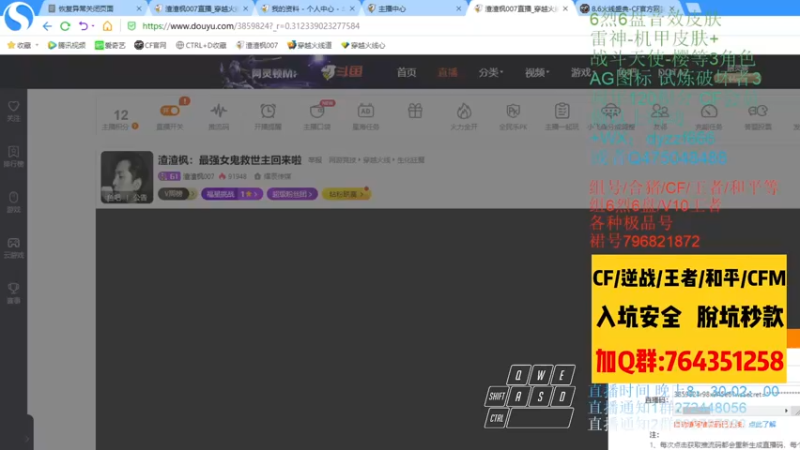Click the level 61 badge under title
The height and width of the screenshot is (450, 800).
tap(169, 177)
